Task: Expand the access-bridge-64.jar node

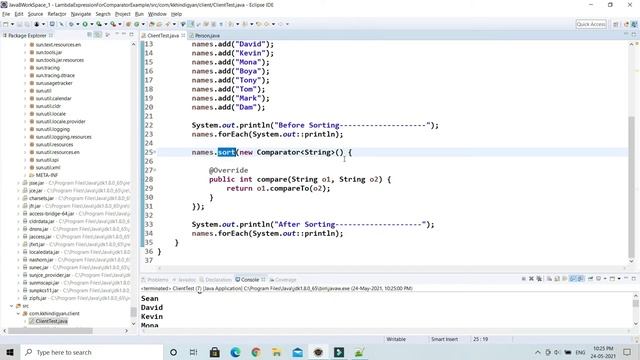Action: point(18,213)
